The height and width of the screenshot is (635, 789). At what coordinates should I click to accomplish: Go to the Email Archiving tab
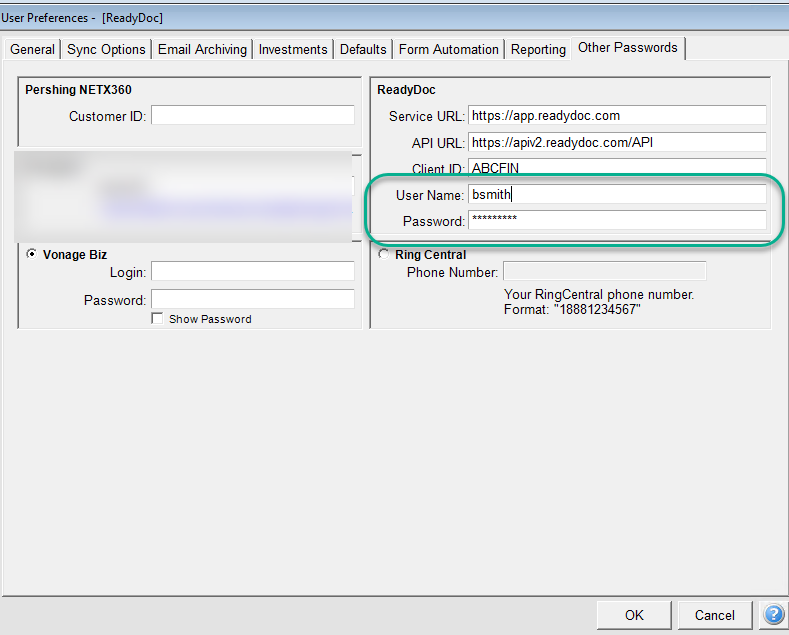coord(202,49)
